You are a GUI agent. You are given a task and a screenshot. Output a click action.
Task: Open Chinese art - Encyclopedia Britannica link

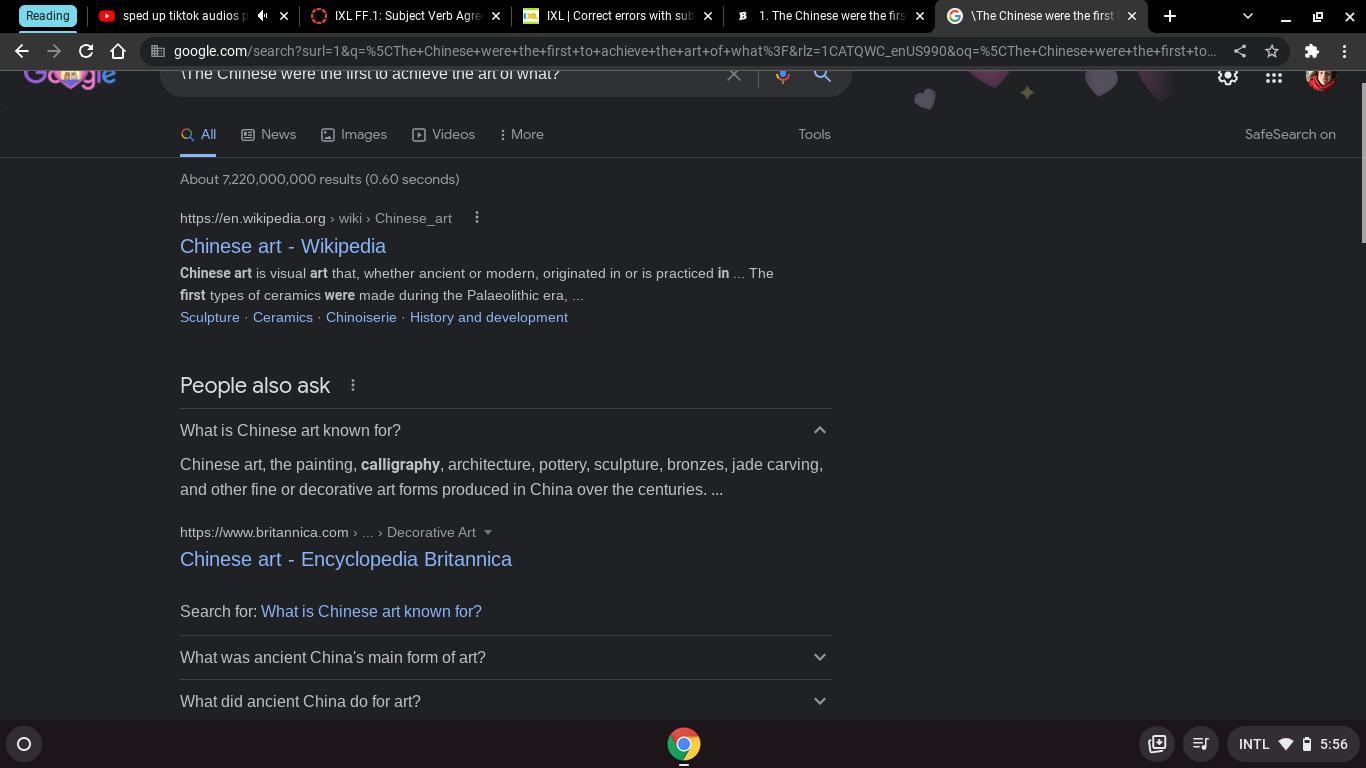pyautogui.click(x=346, y=559)
